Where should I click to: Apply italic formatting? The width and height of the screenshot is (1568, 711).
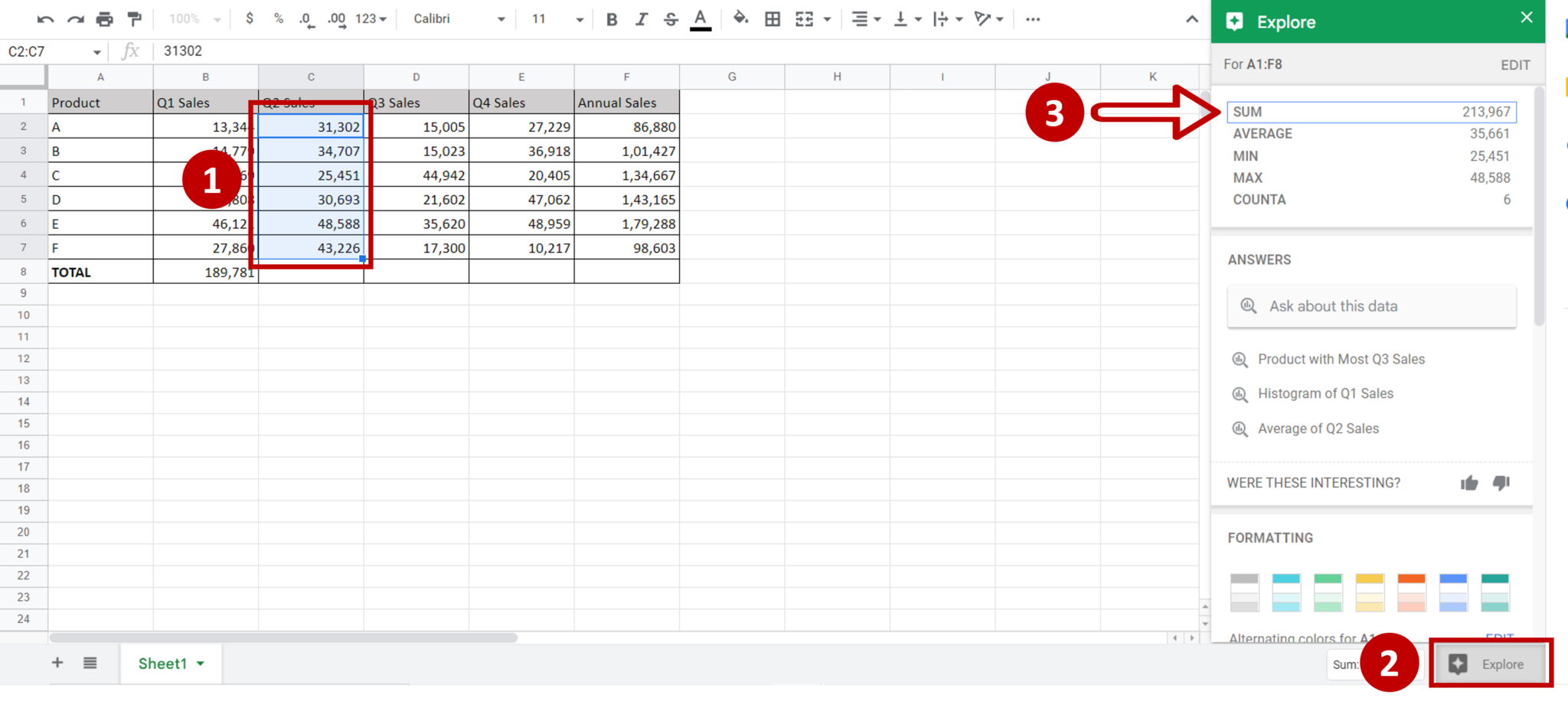[641, 19]
